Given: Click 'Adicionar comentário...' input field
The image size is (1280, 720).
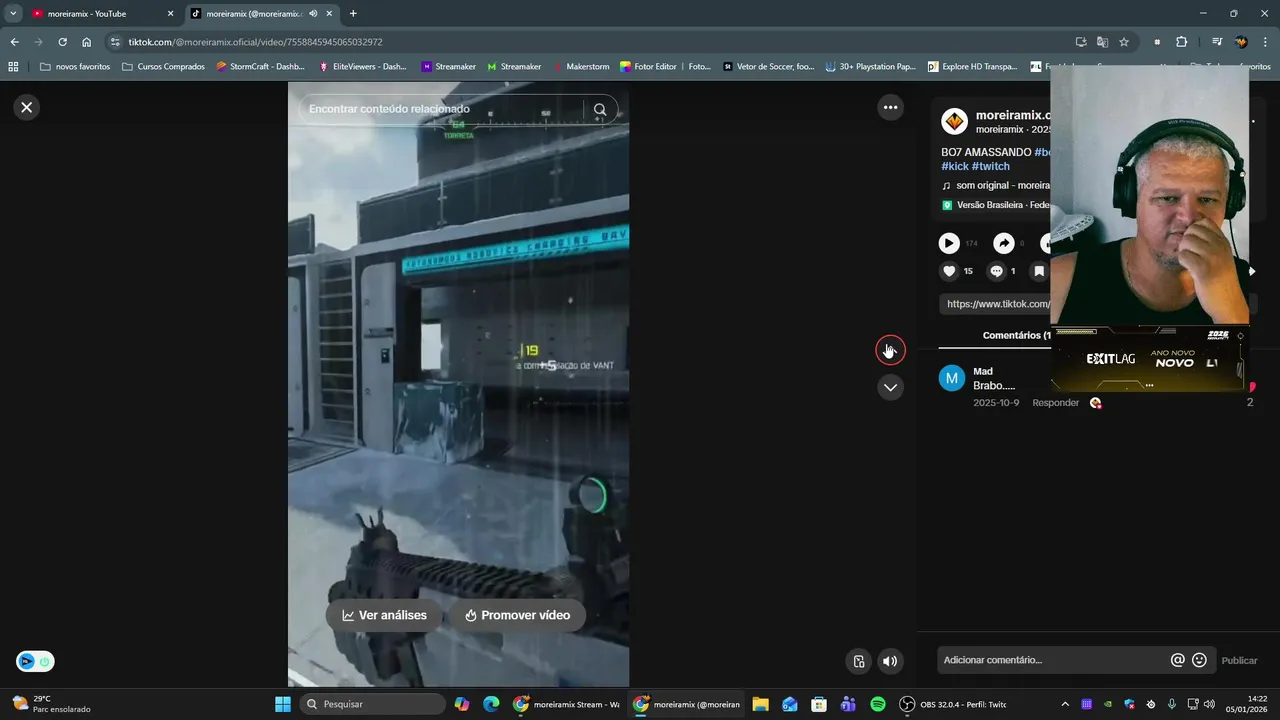Looking at the screenshot, I should tap(1052, 660).
